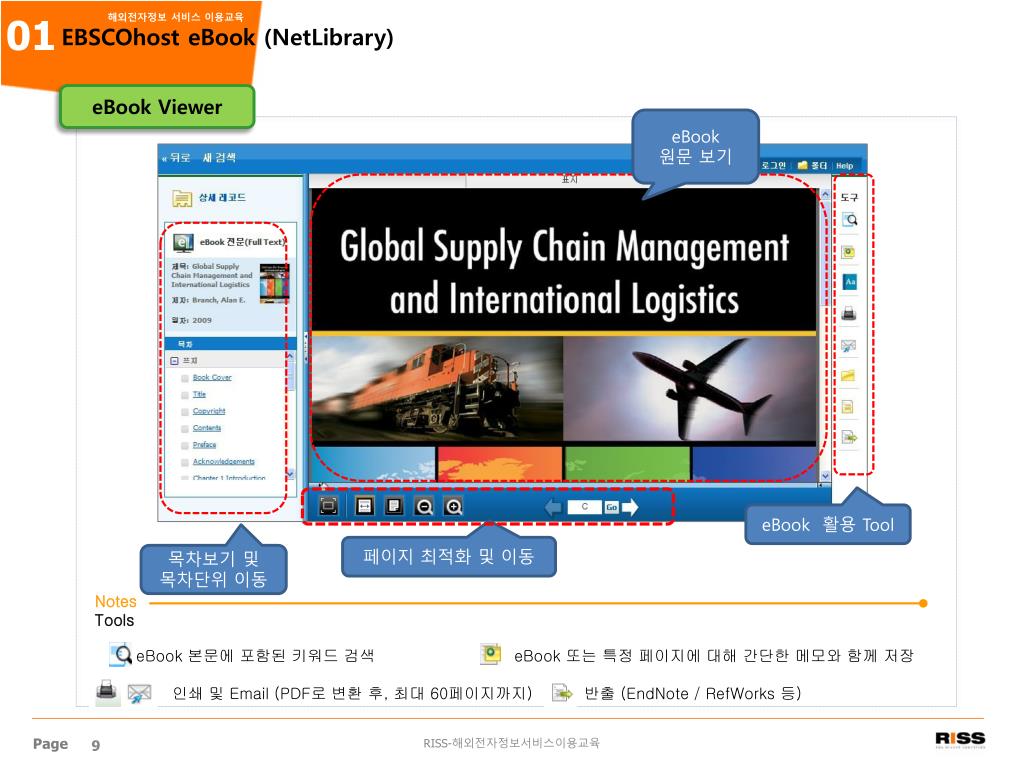Click the yellow document cite icon in tools sidebar
Image resolution: width=1024 pixels, height=768 pixels.
[x=848, y=407]
